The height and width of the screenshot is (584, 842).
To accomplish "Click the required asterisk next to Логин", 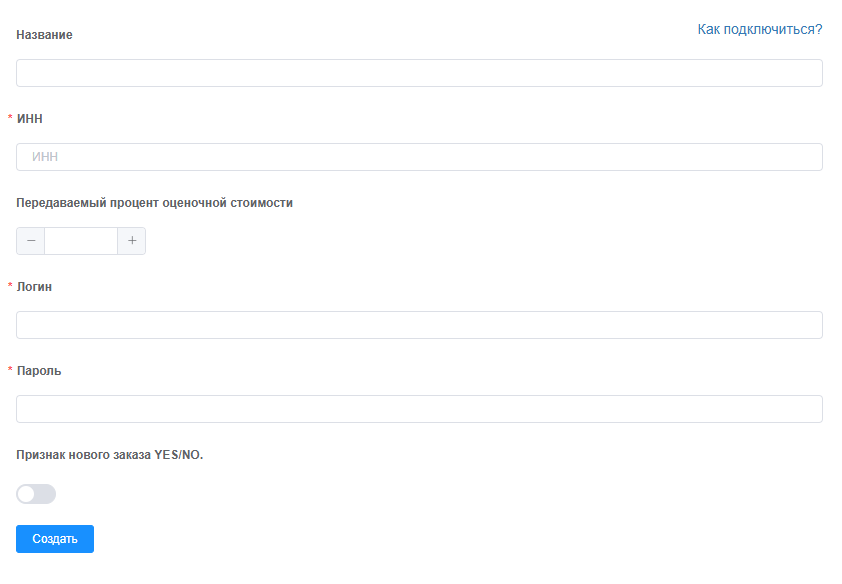I will pos(10,287).
